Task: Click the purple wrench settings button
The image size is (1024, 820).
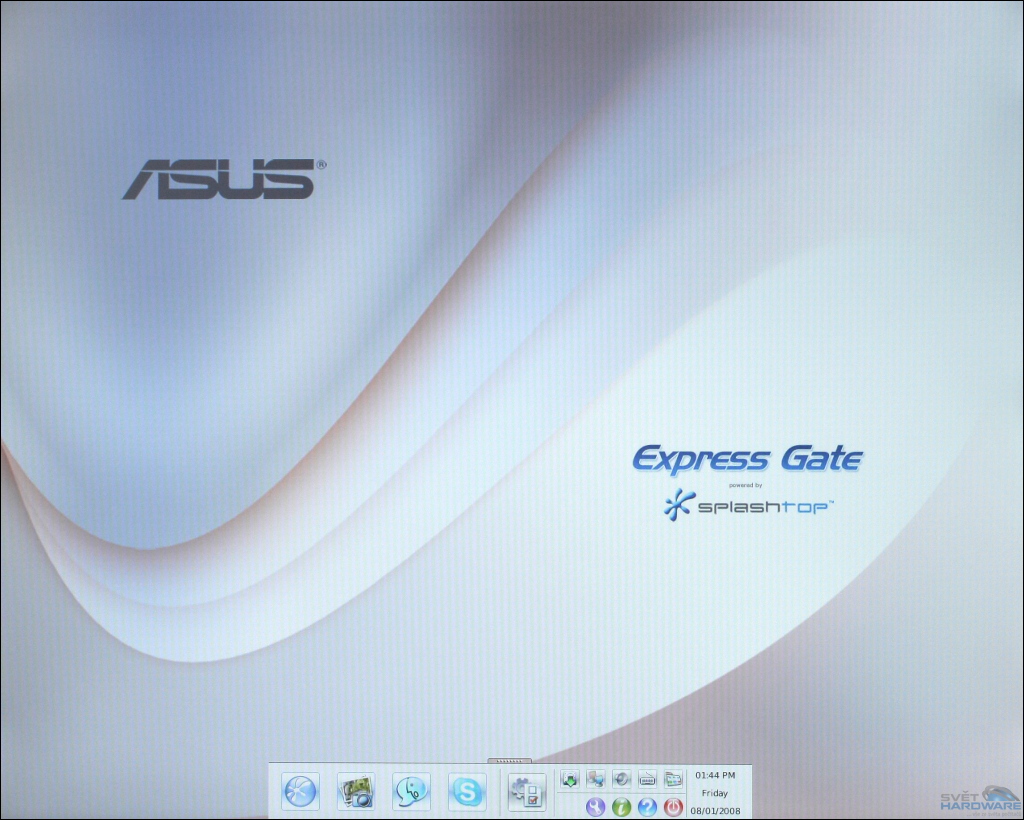Action: (596, 806)
